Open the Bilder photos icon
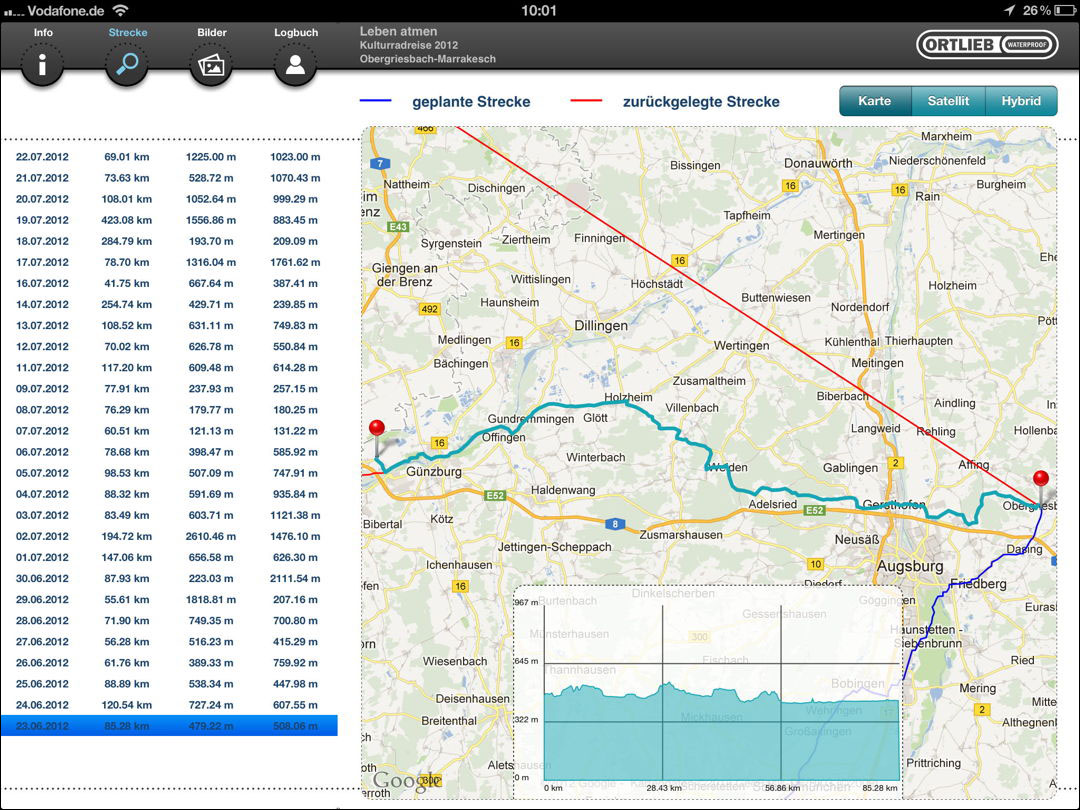The height and width of the screenshot is (810, 1080). coord(211,65)
